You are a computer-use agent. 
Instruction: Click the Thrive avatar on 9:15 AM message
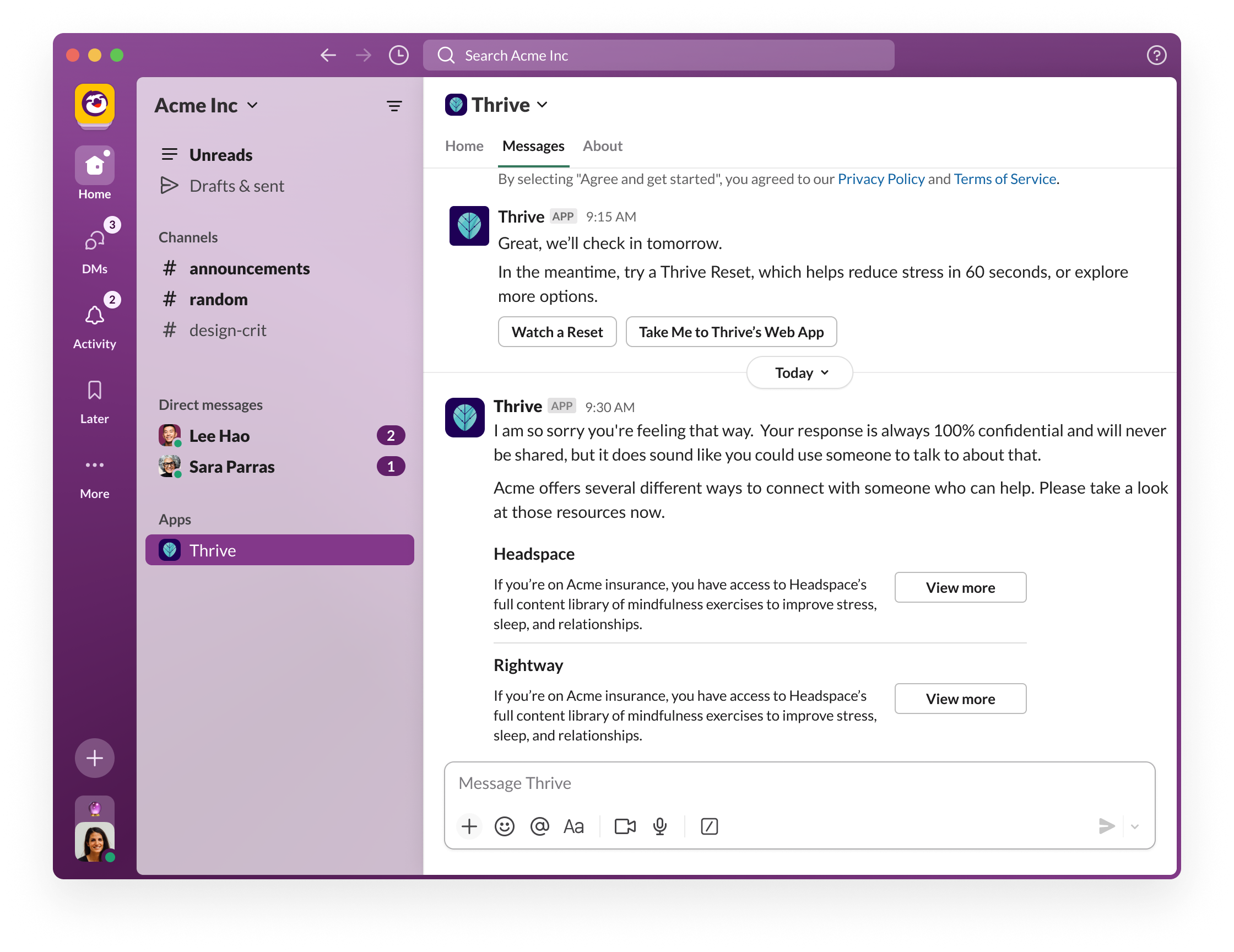coord(469,226)
